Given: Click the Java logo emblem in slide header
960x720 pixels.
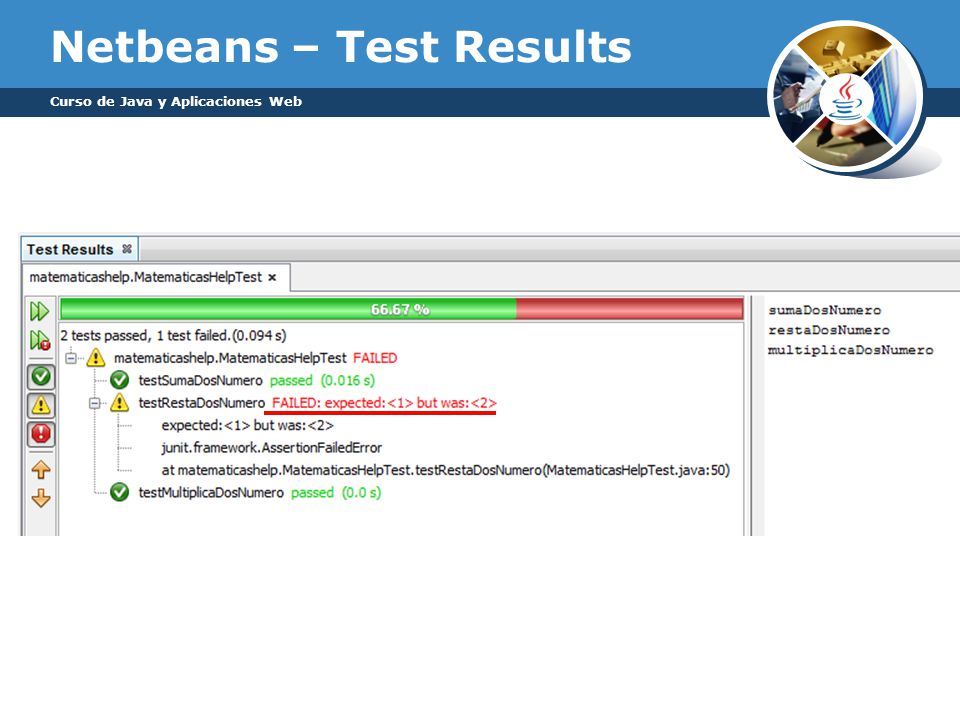Looking at the screenshot, I should 847,98.
